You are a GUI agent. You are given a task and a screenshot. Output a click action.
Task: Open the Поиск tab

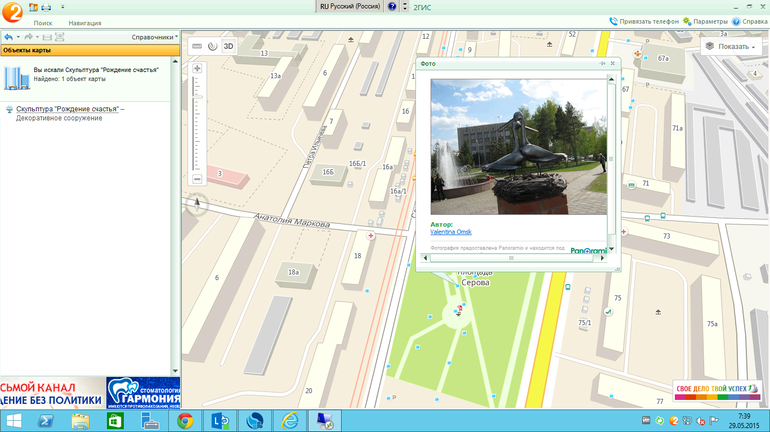coord(43,22)
